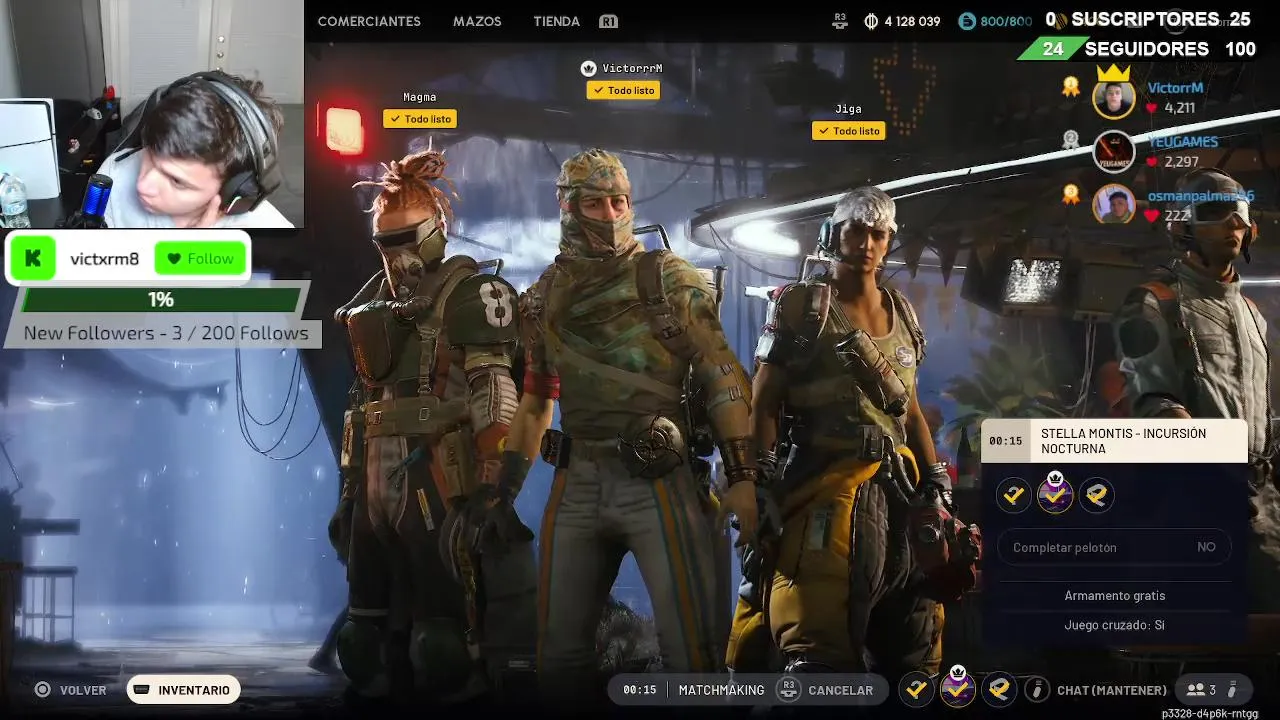Click the Matchmaking status label
The height and width of the screenshot is (720, 1280).
[721, 690]
